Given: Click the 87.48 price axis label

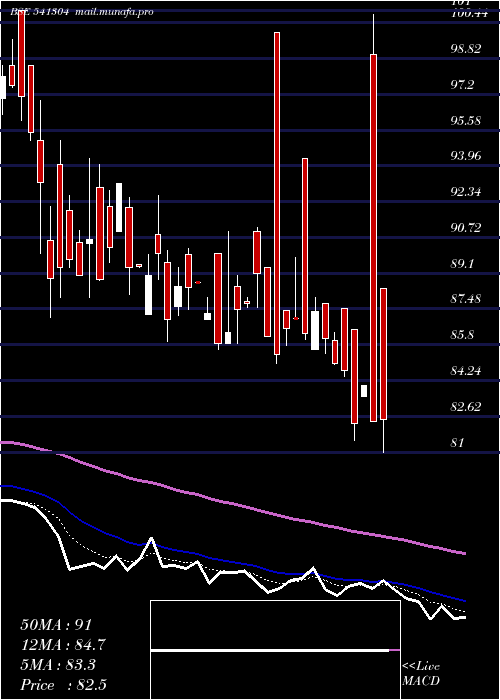Looking at the screenshot, I should [466, 299].
